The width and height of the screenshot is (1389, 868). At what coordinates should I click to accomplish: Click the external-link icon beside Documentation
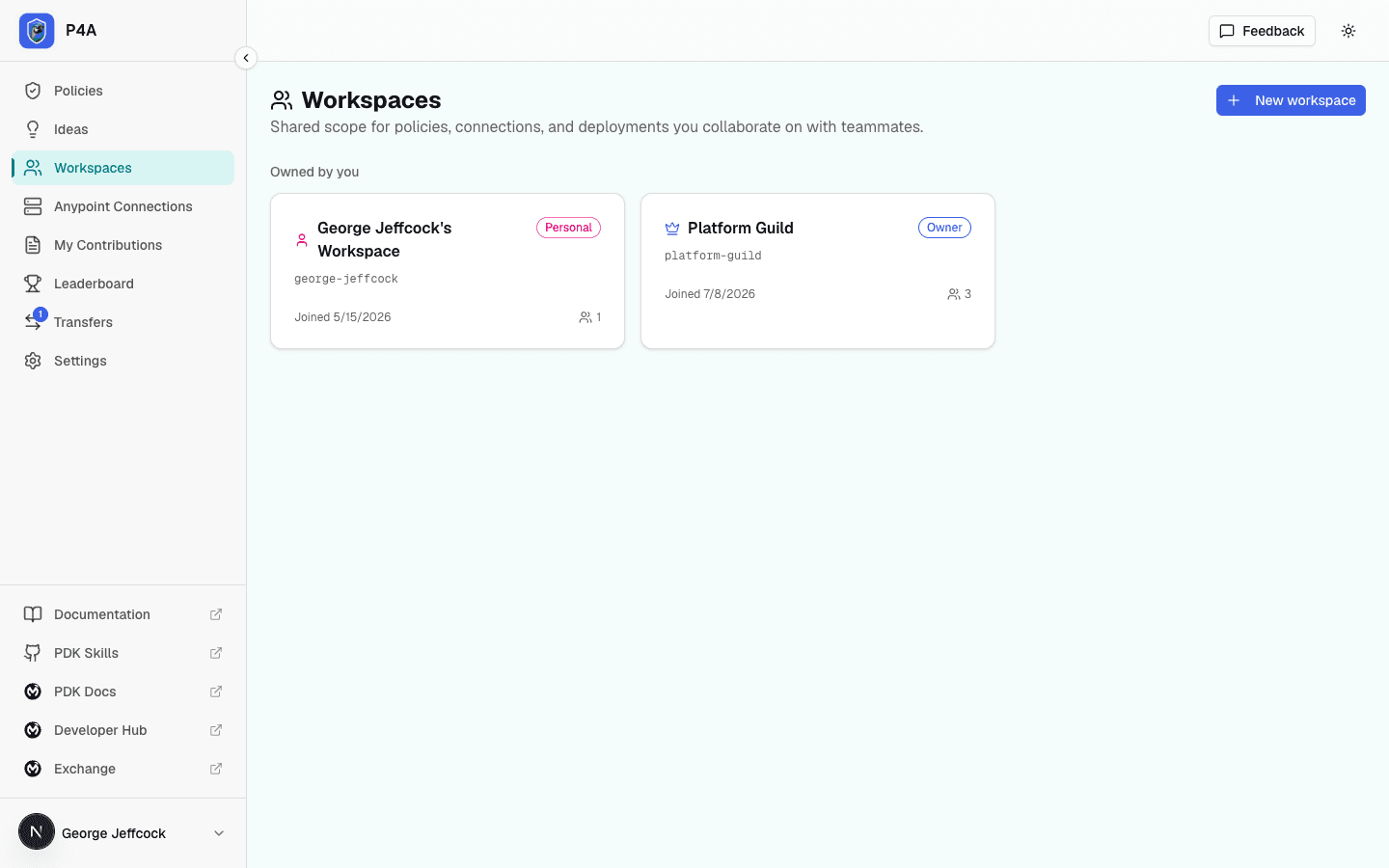pyautogui.click(x=216, y=614)
